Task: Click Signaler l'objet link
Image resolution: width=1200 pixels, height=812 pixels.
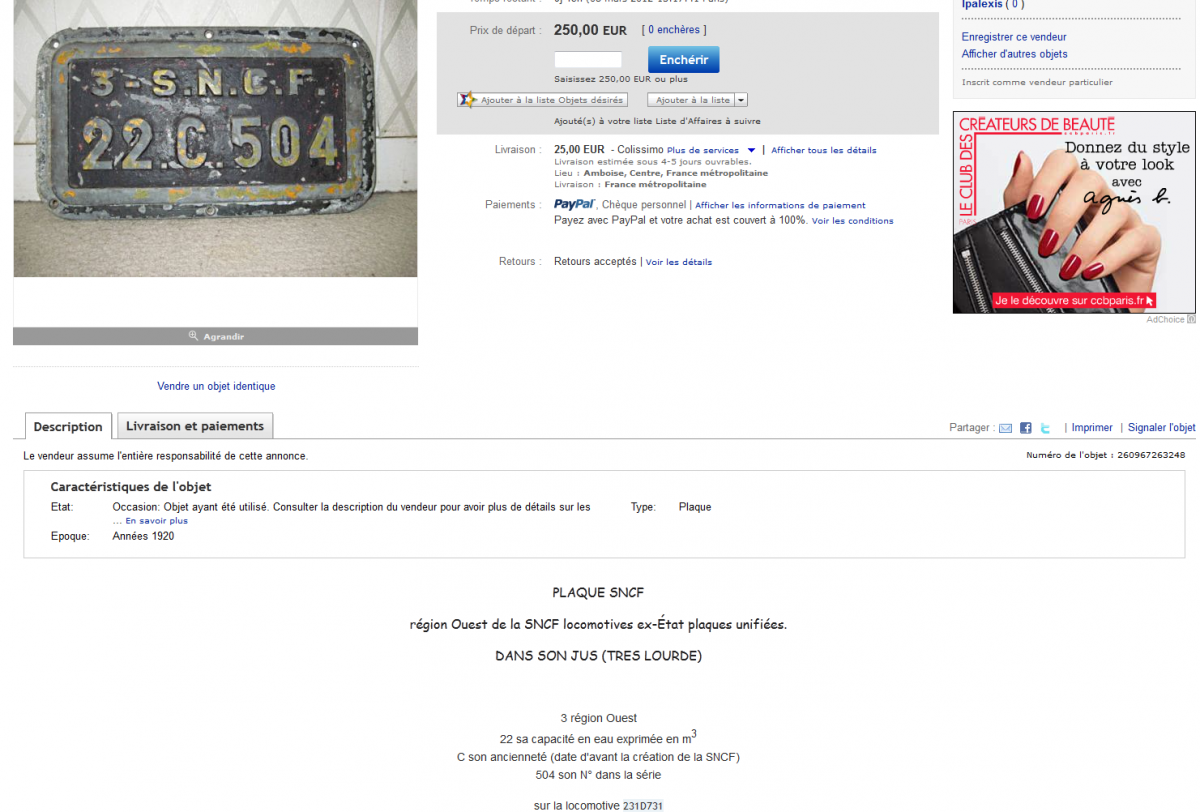Action: point(1162,428)
